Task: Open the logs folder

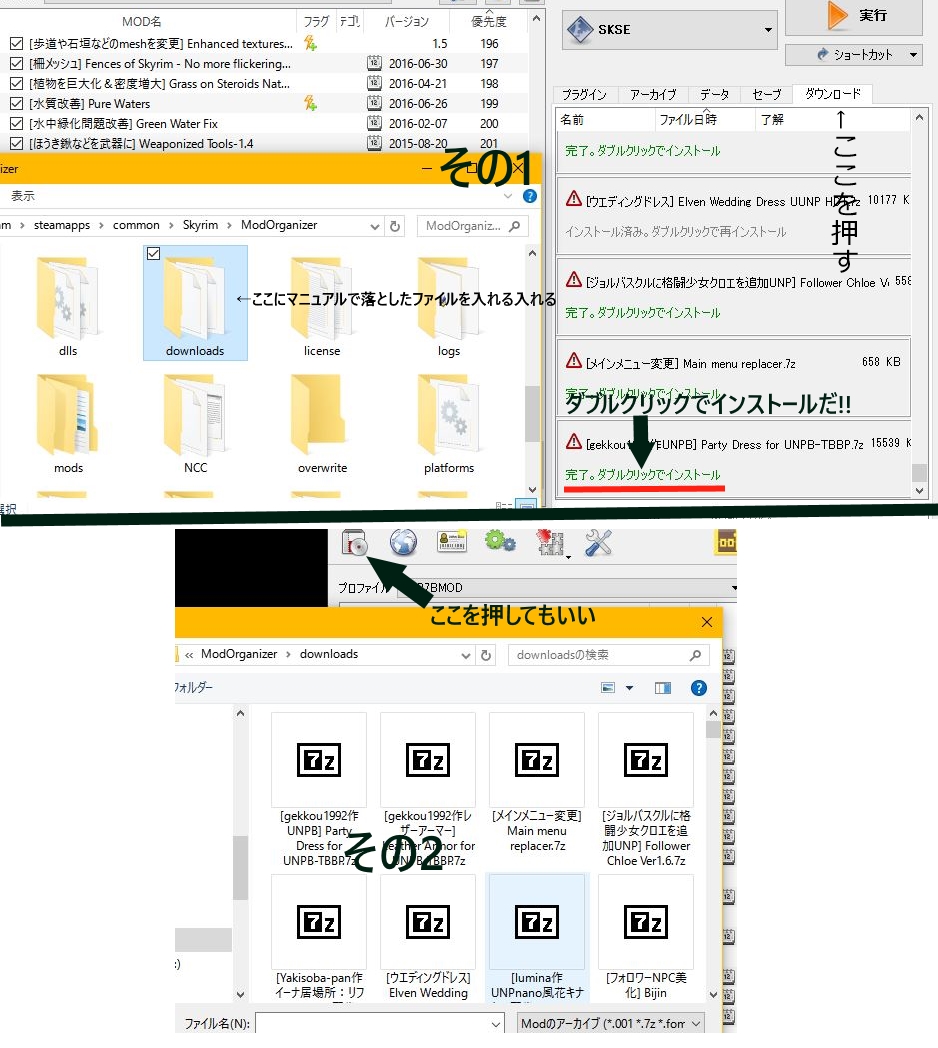Action: (449, 306)
